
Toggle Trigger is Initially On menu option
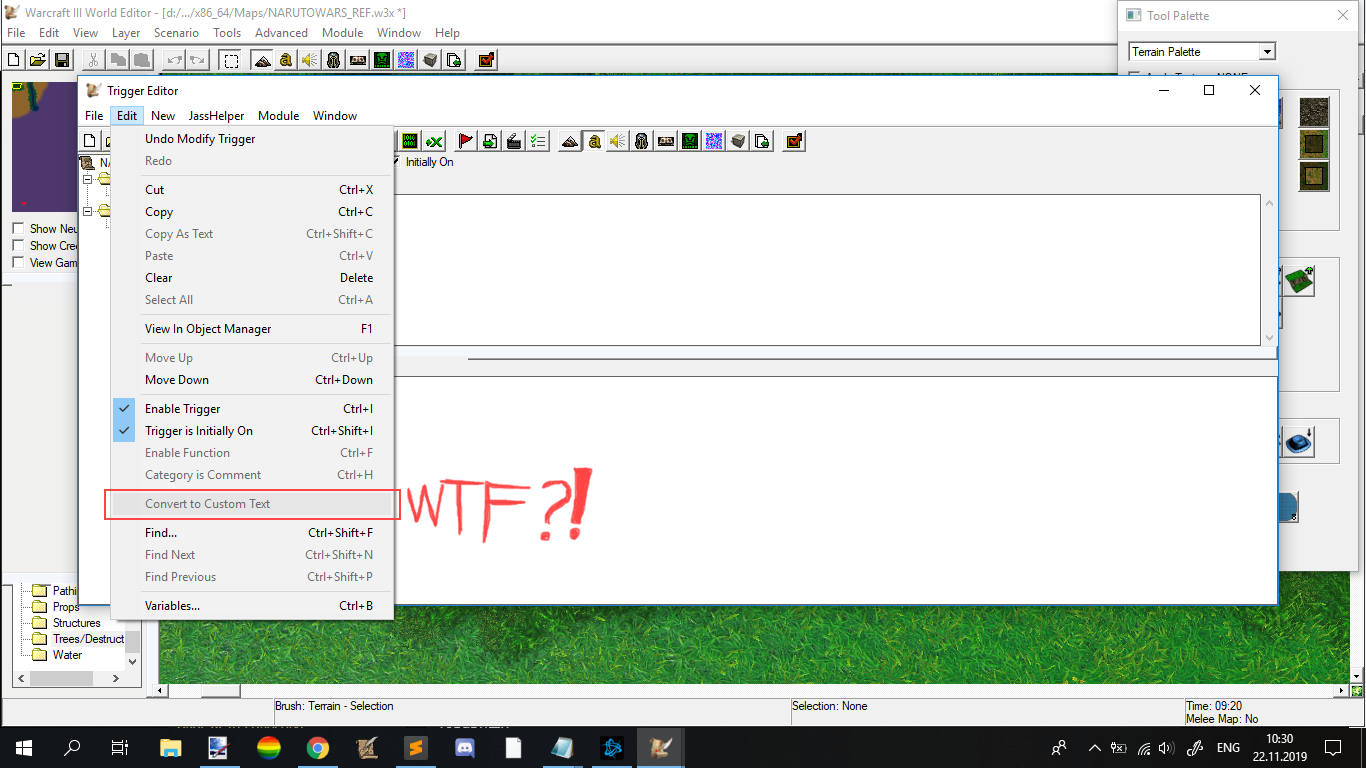[x=252, y=431]
